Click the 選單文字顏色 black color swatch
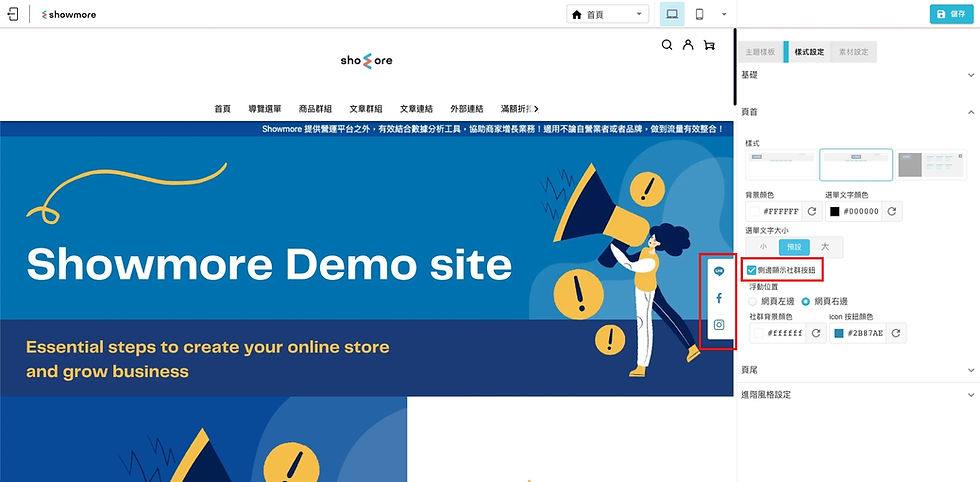The image size is (980, 482). 834,211
